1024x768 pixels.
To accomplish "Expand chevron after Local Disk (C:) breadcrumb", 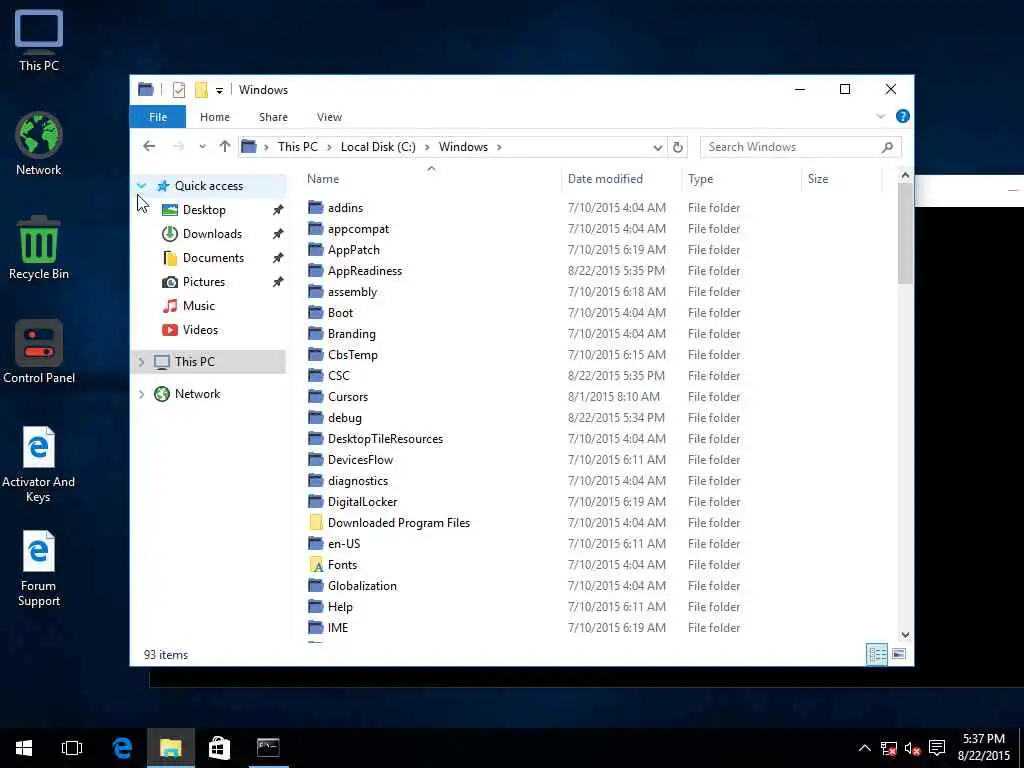I will pos(427,147).
